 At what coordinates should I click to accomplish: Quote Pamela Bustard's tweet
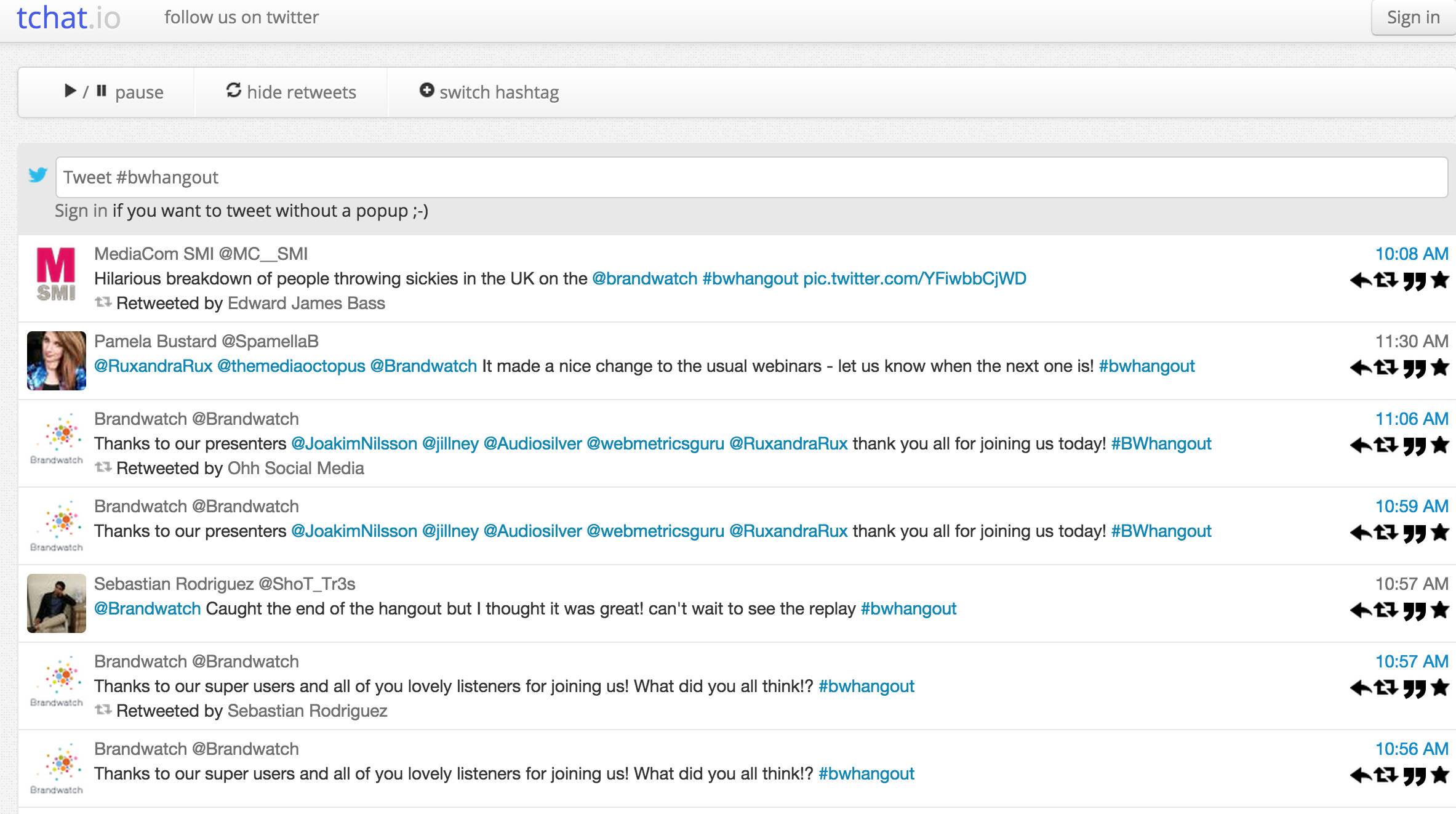[1415, 368]
